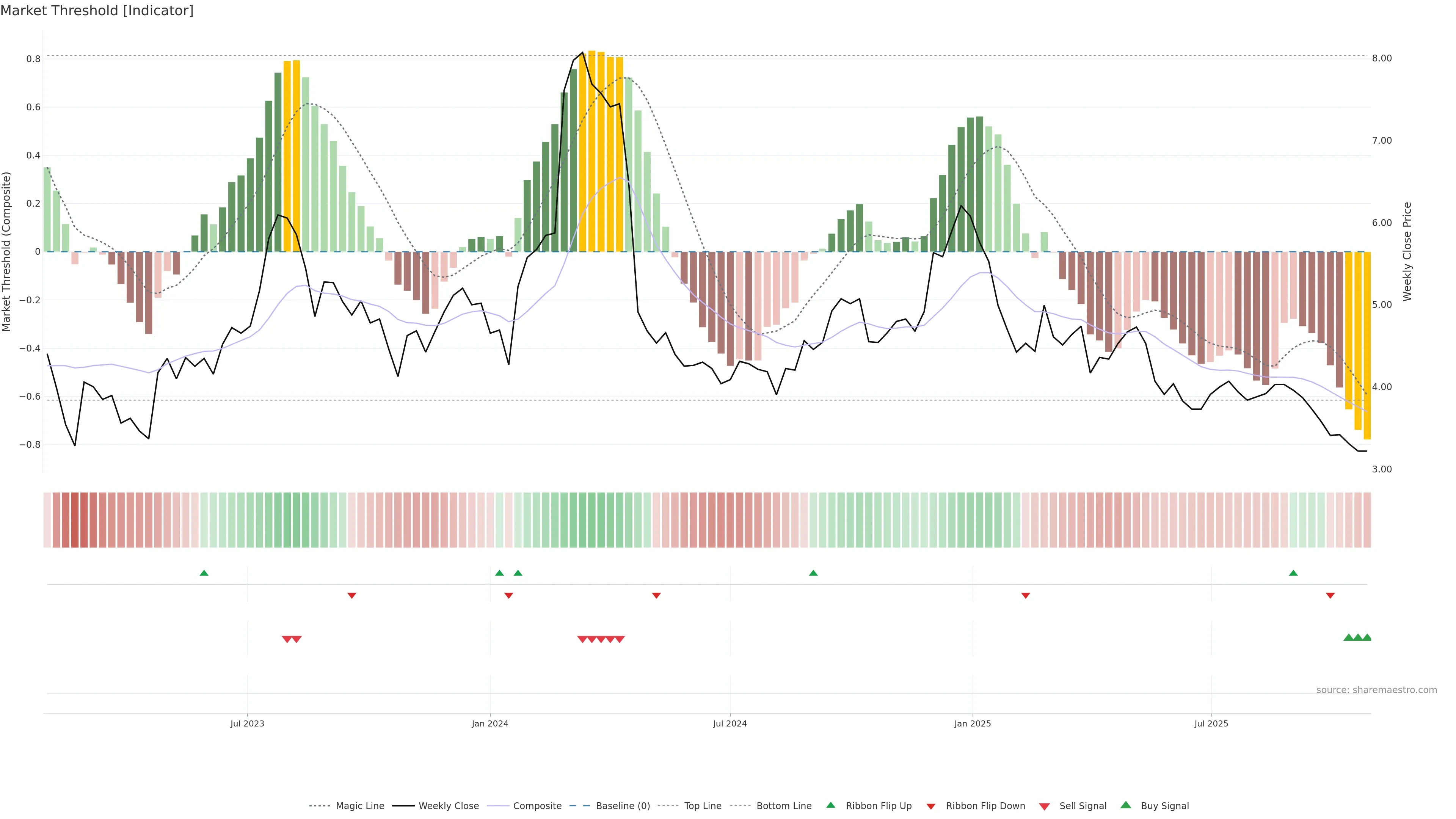Screen dimensions: 1456x819
Task: Click the Sell Signal legend triangle icon
Action: pyautogui.click(x=1045, y=806)
